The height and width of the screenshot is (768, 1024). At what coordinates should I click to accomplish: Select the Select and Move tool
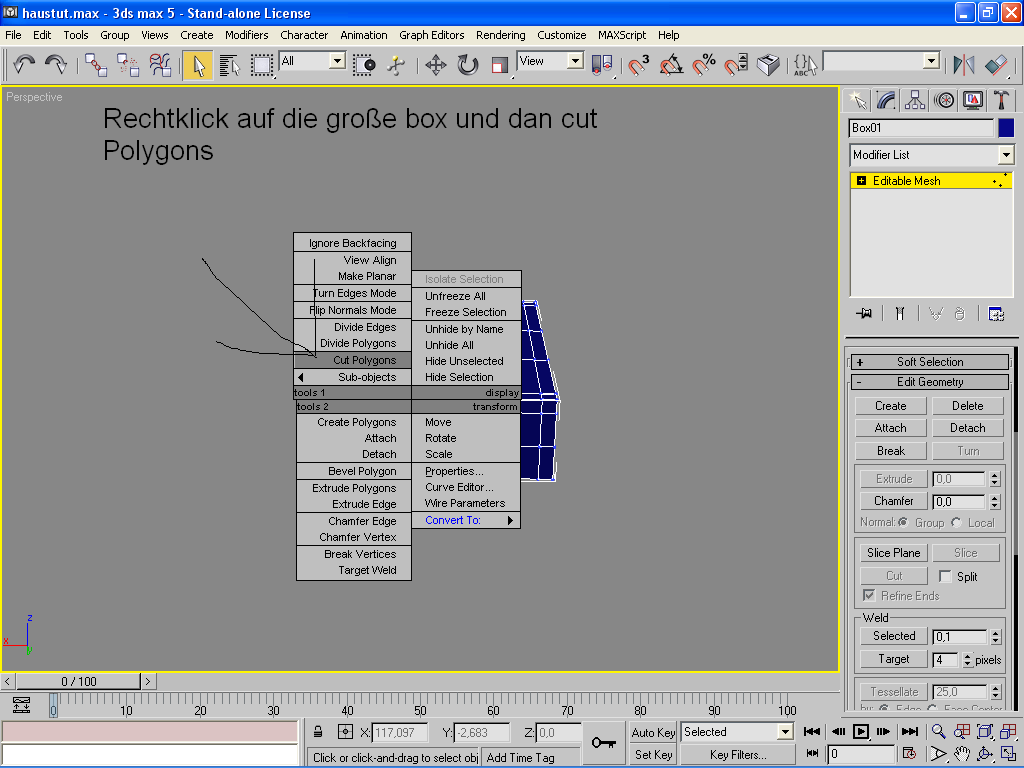[x=435, y=65]
